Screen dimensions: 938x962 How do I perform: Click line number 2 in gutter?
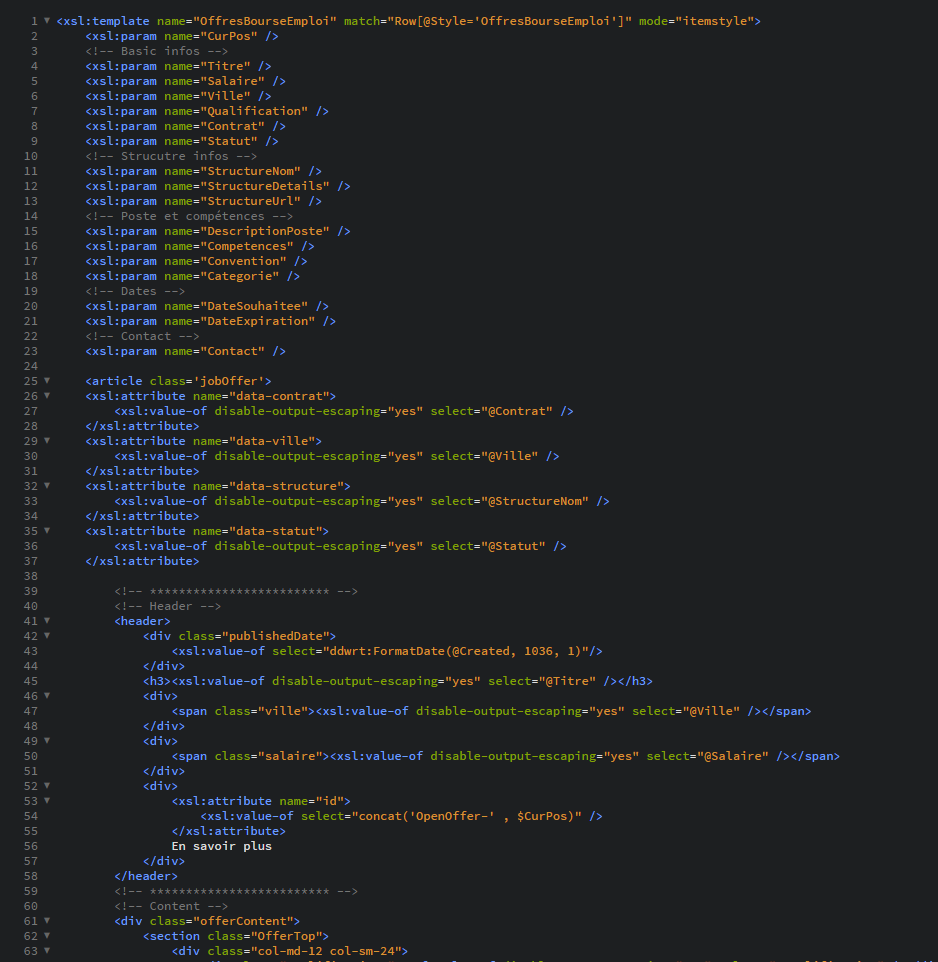pos(34,36)
